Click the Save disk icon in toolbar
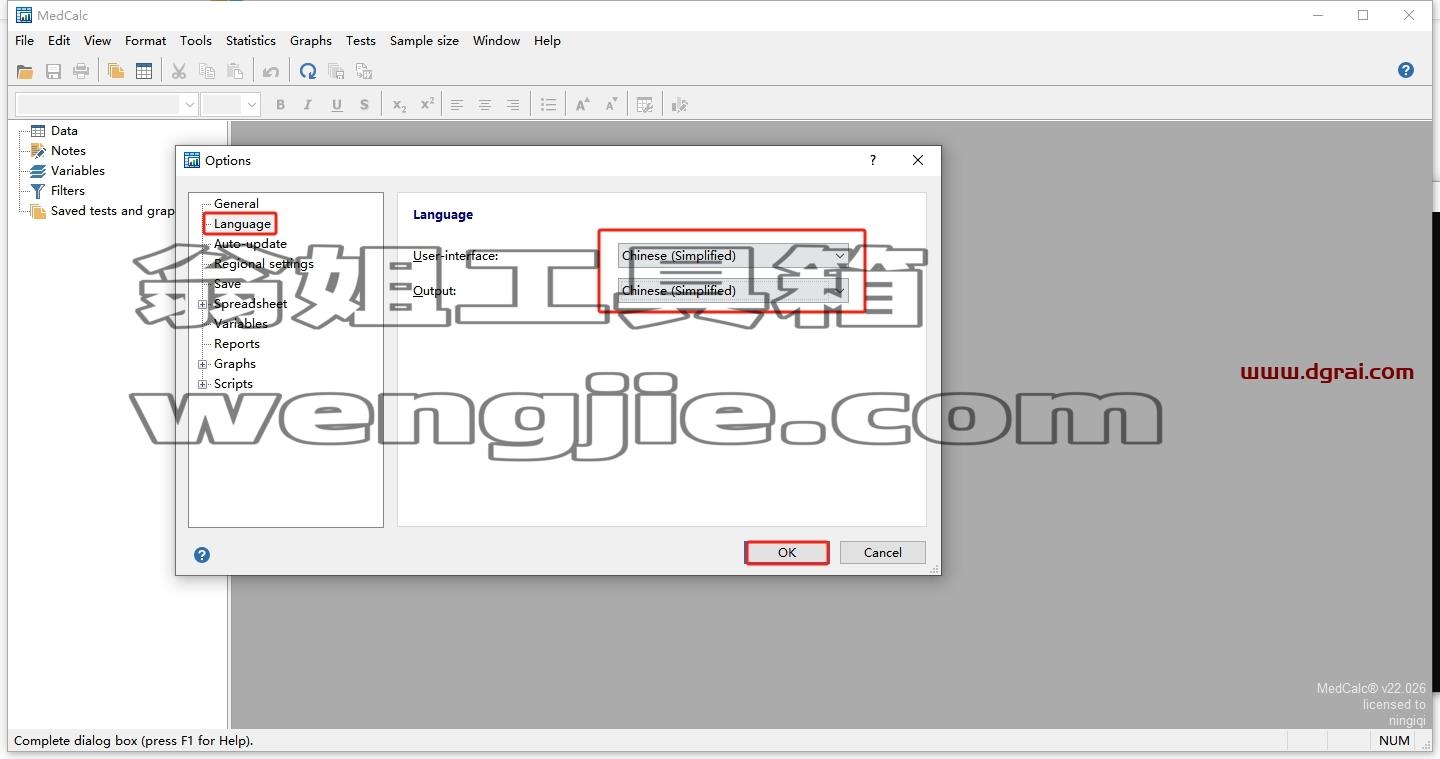Viewport: 1440px width, 759px height. click(53, 71)
